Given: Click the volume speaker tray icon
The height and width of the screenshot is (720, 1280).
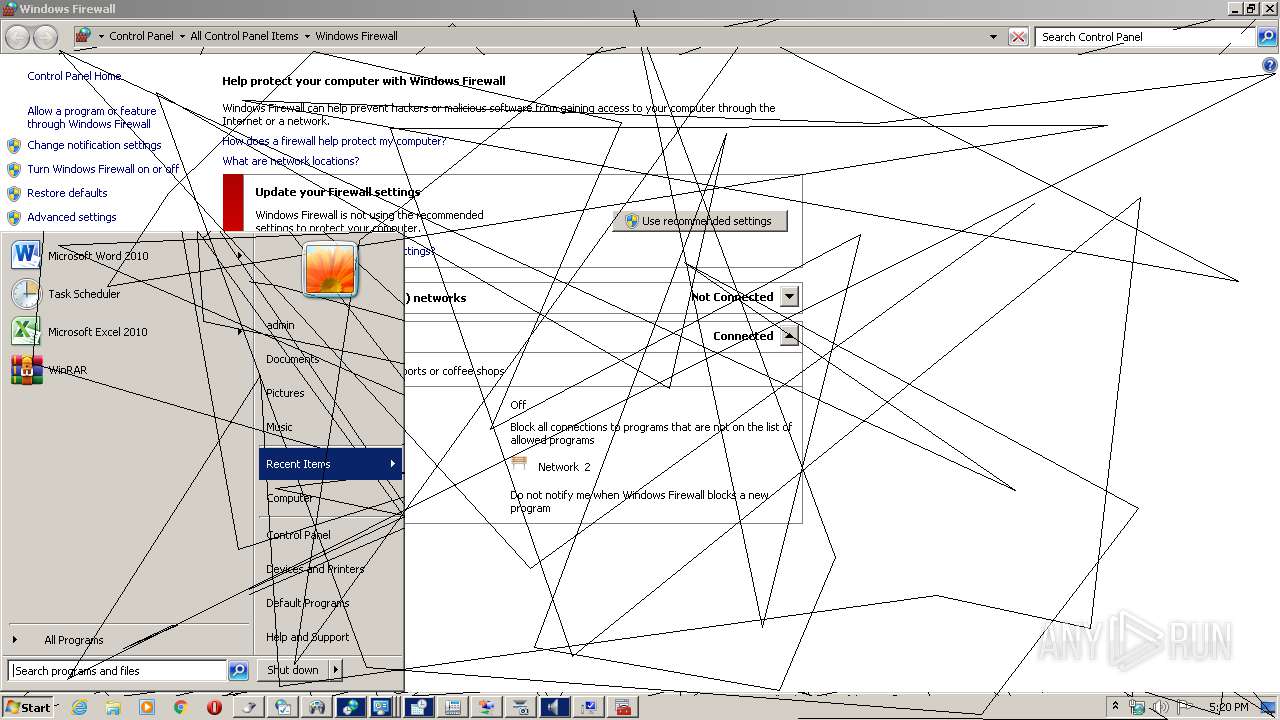Looking at the screenshot, I should tap(1160, 707).
